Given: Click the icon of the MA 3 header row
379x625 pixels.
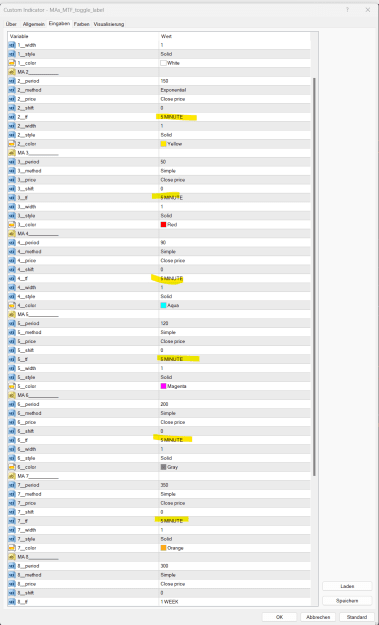Looking at the screenshot, I should [x=12, y=153].
